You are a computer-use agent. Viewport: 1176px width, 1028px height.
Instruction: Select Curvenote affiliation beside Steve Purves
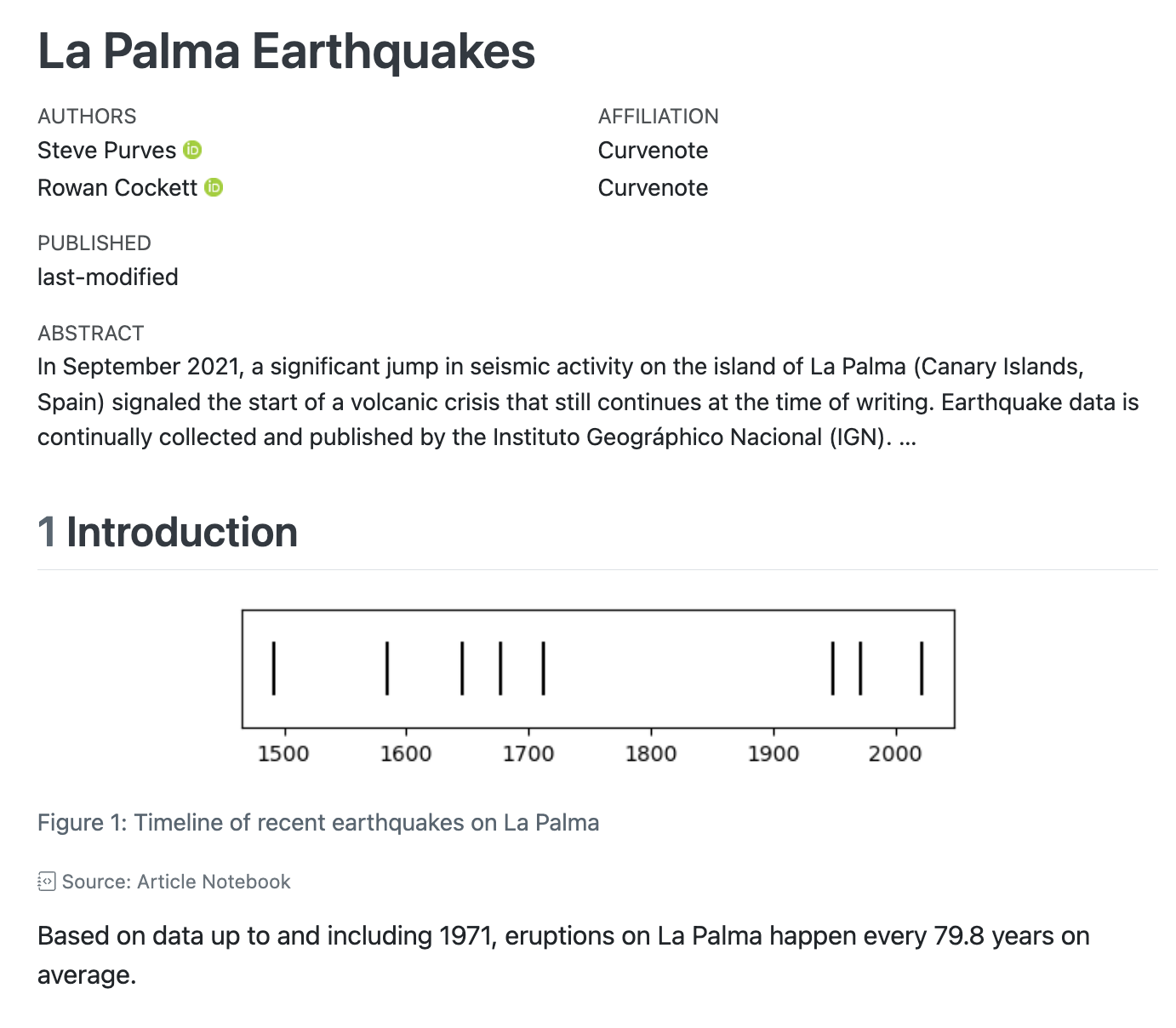(653, 151)
